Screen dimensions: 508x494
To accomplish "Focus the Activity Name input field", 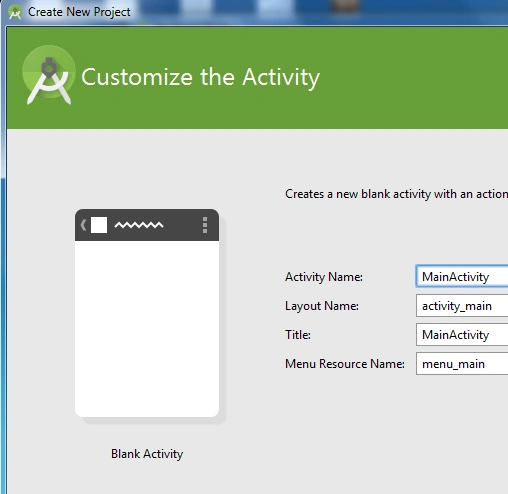I will 462,276.
